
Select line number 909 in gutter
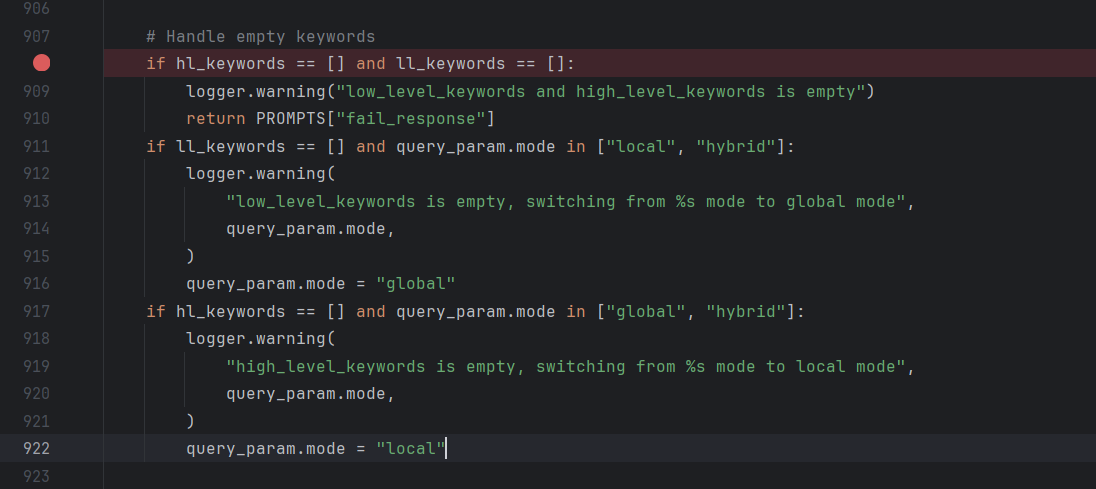click(x=36, y=92)
